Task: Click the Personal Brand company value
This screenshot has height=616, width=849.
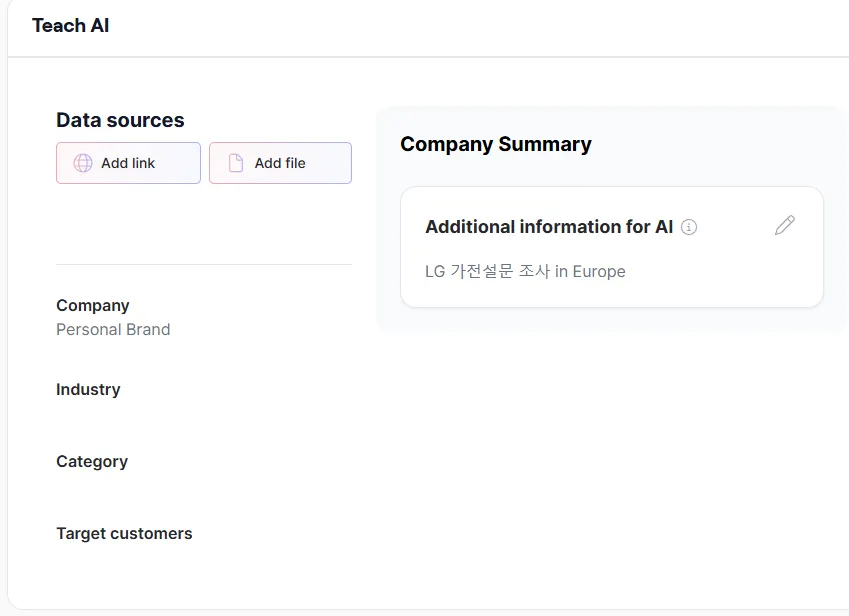Action: 113,329
